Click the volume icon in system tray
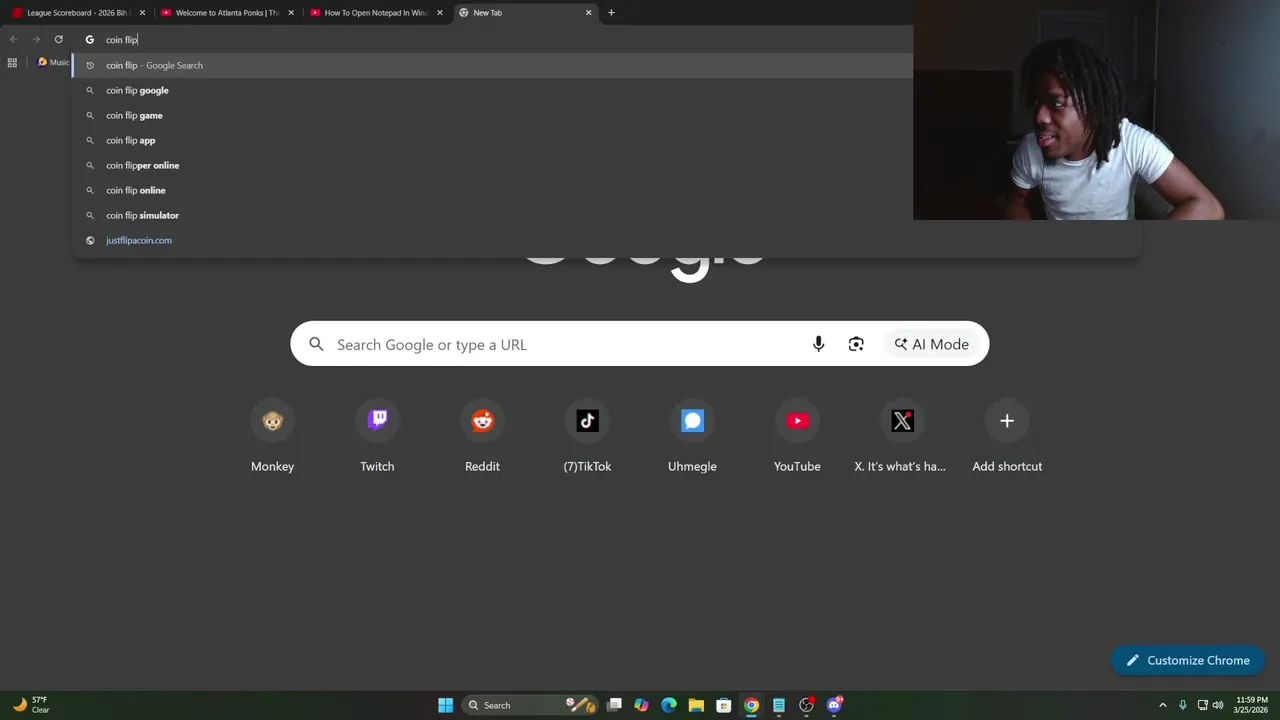The image size is (1280, 720). pos(1218,705)
